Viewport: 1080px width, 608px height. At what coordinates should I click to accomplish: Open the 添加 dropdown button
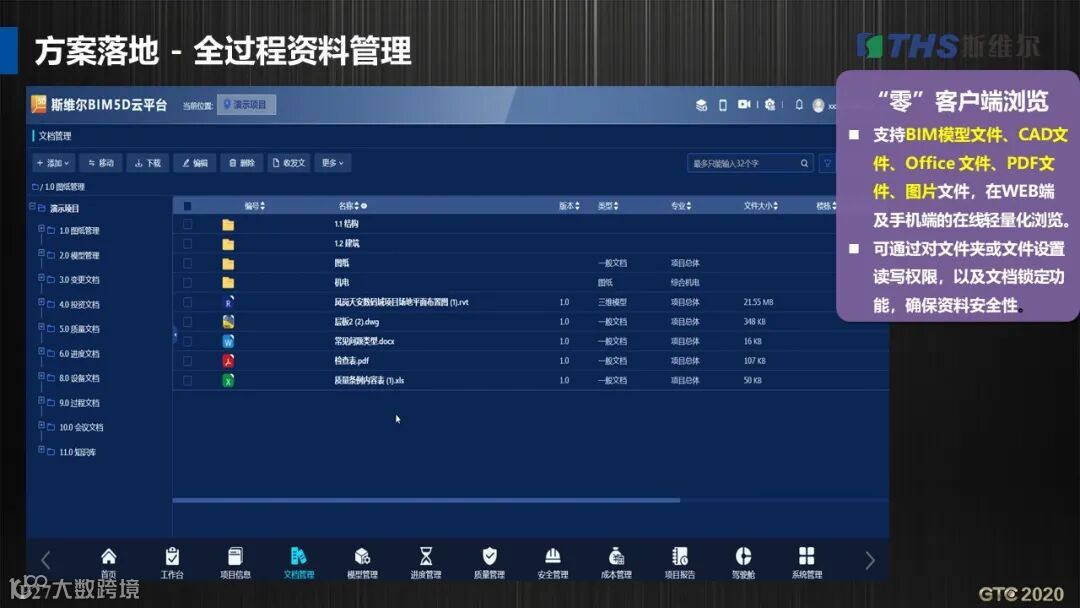(x=54, y=163)
